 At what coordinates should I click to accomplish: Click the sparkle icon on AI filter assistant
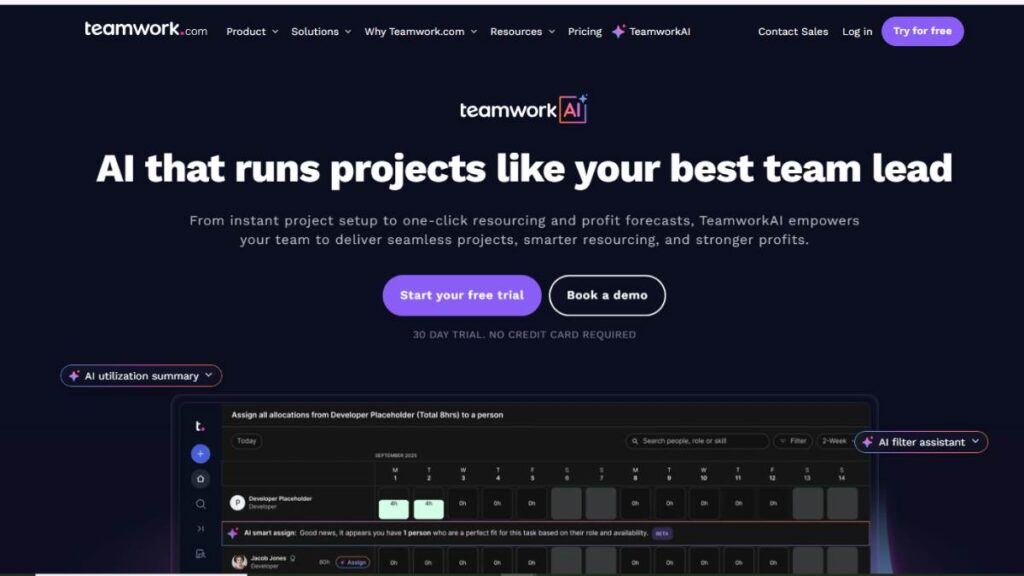click(867, 442)
